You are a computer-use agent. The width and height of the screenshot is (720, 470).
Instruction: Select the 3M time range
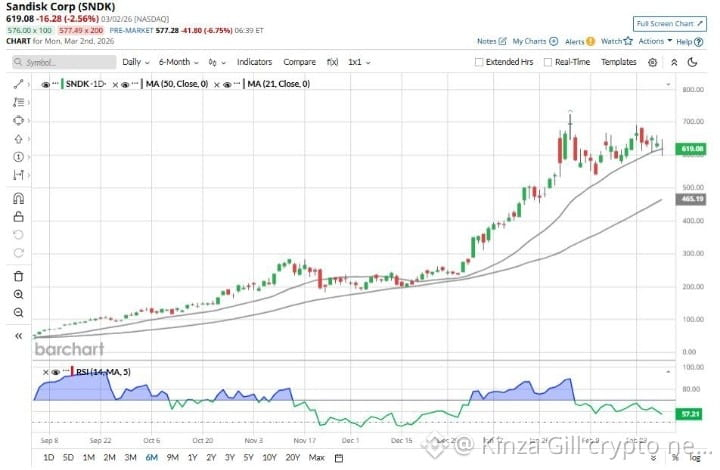point(131,458)
